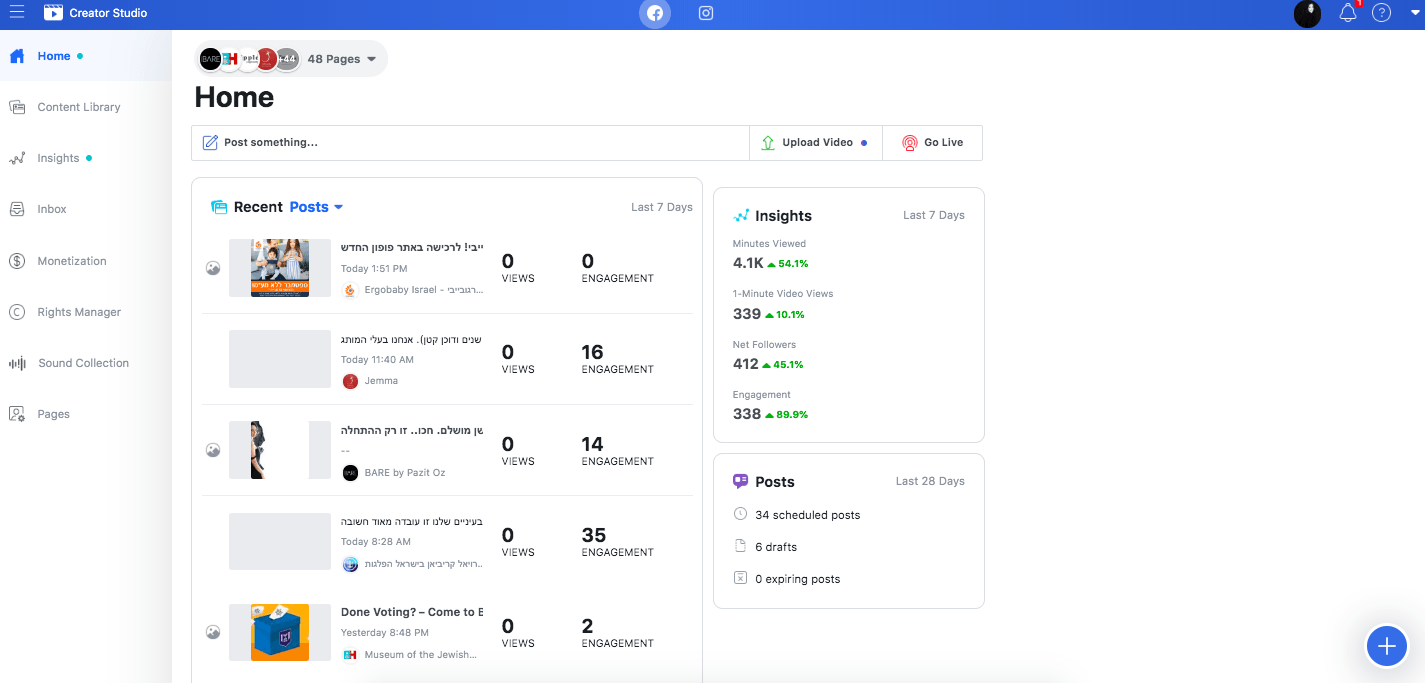The height and width of the screenshot is (683, 1425).
Task: Switch to Instagram platform icon
Action: click(706, 13)
